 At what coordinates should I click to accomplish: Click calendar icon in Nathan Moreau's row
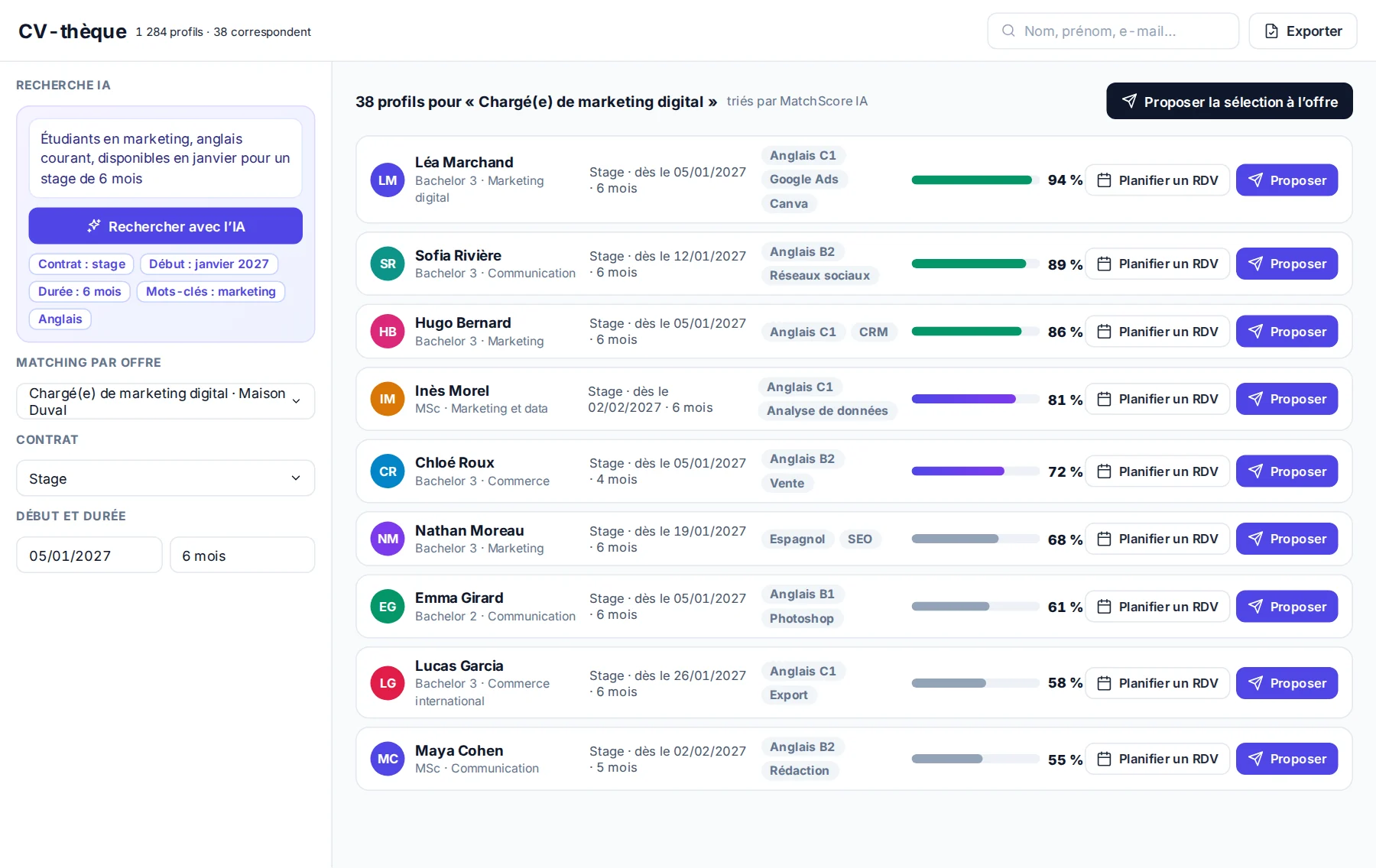point(1104,539)
